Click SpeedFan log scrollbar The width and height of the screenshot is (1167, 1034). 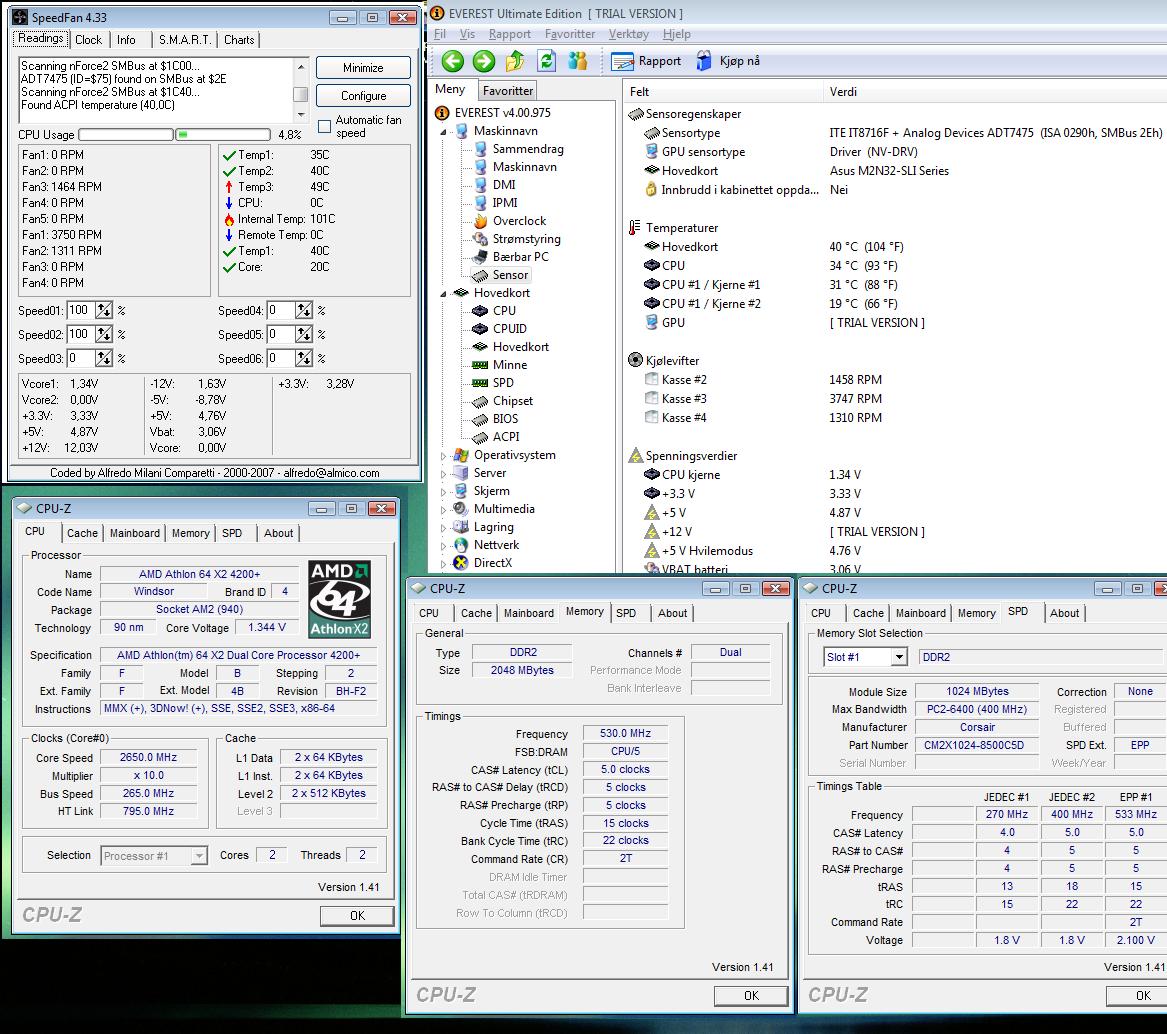tap(301, 90)
